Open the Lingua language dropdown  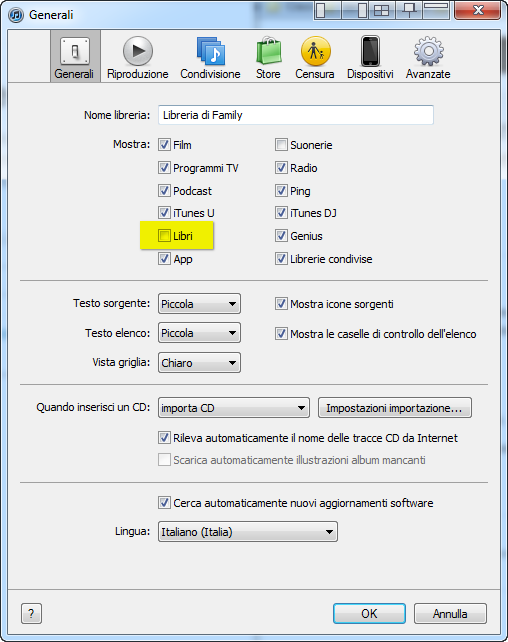[248, 531]
